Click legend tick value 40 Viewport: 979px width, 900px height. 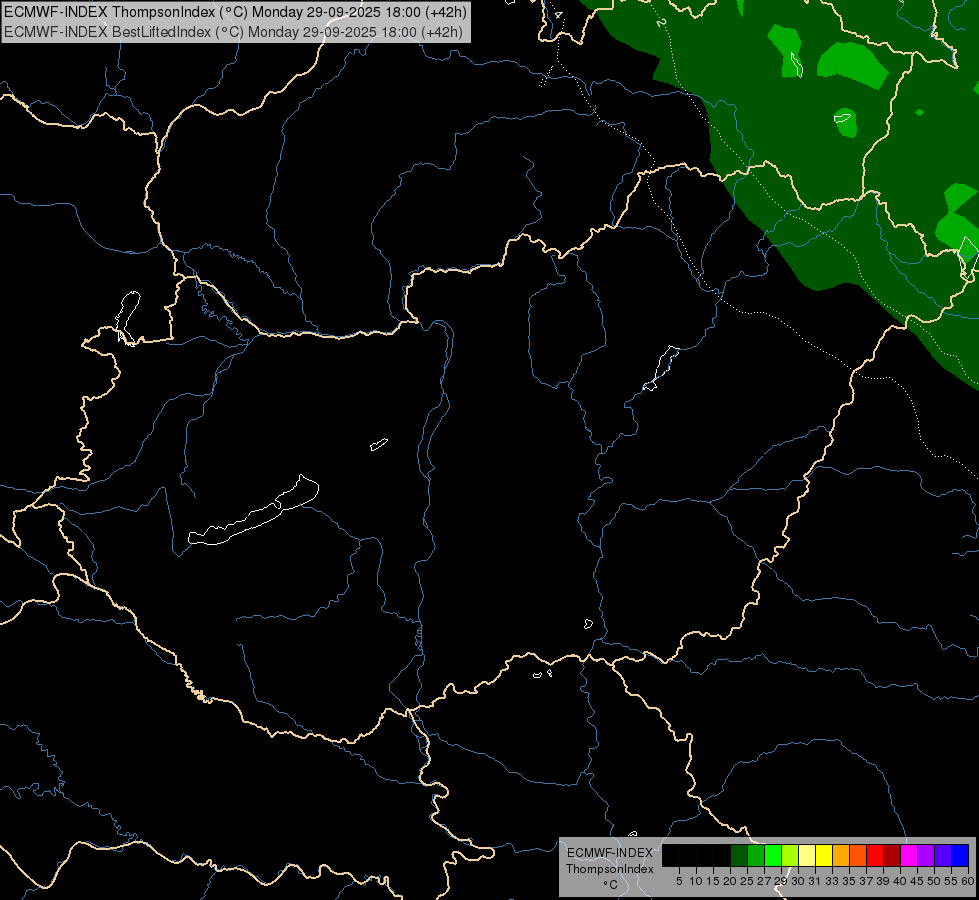[x=900, y=881]
